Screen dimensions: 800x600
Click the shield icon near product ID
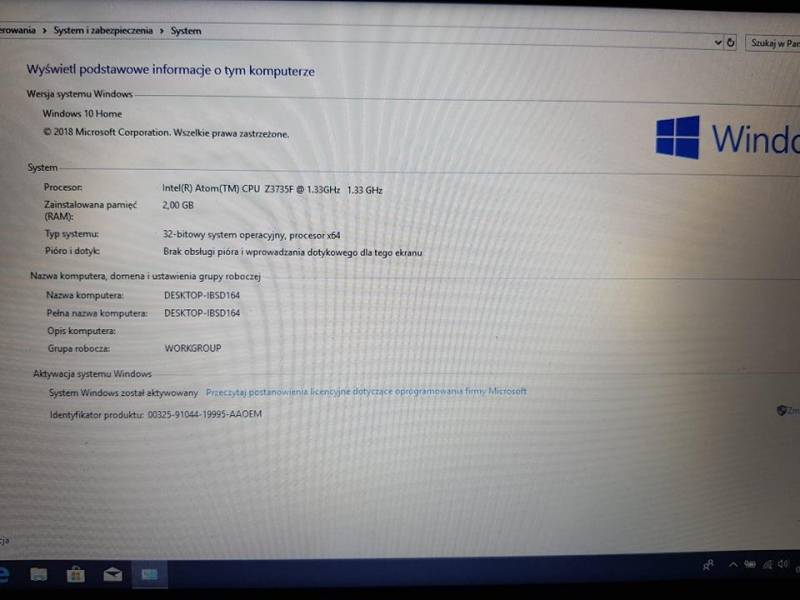point(781,410)
